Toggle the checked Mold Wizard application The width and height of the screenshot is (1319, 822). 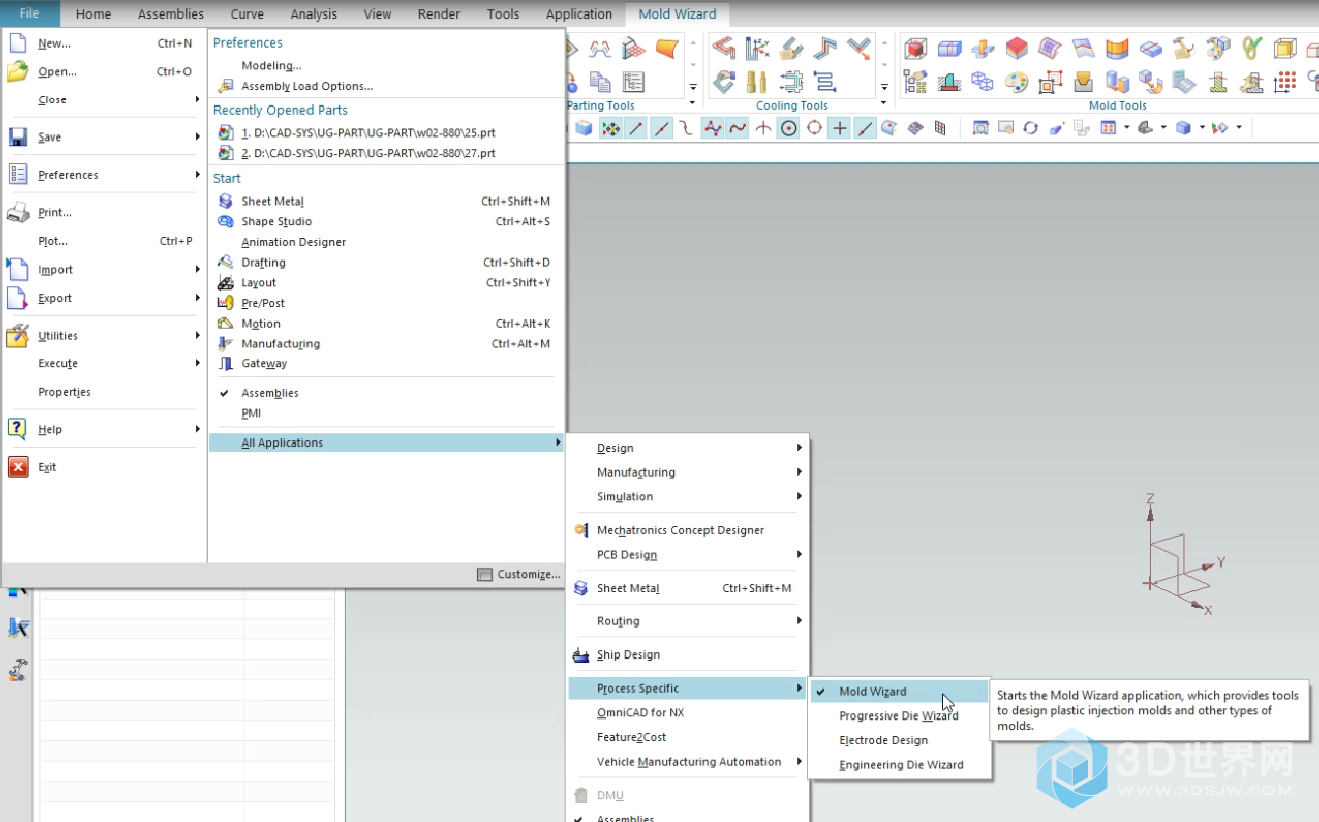point(899,692)
